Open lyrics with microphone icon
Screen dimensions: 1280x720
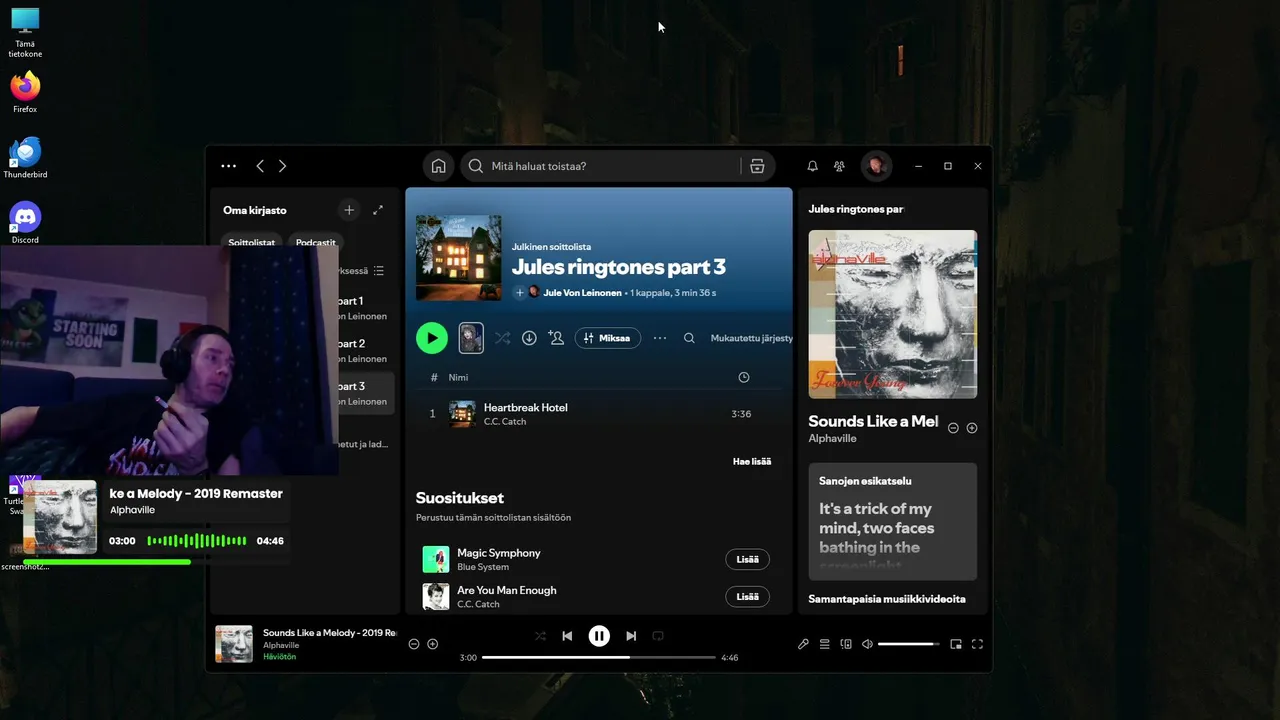coord(803,644)
